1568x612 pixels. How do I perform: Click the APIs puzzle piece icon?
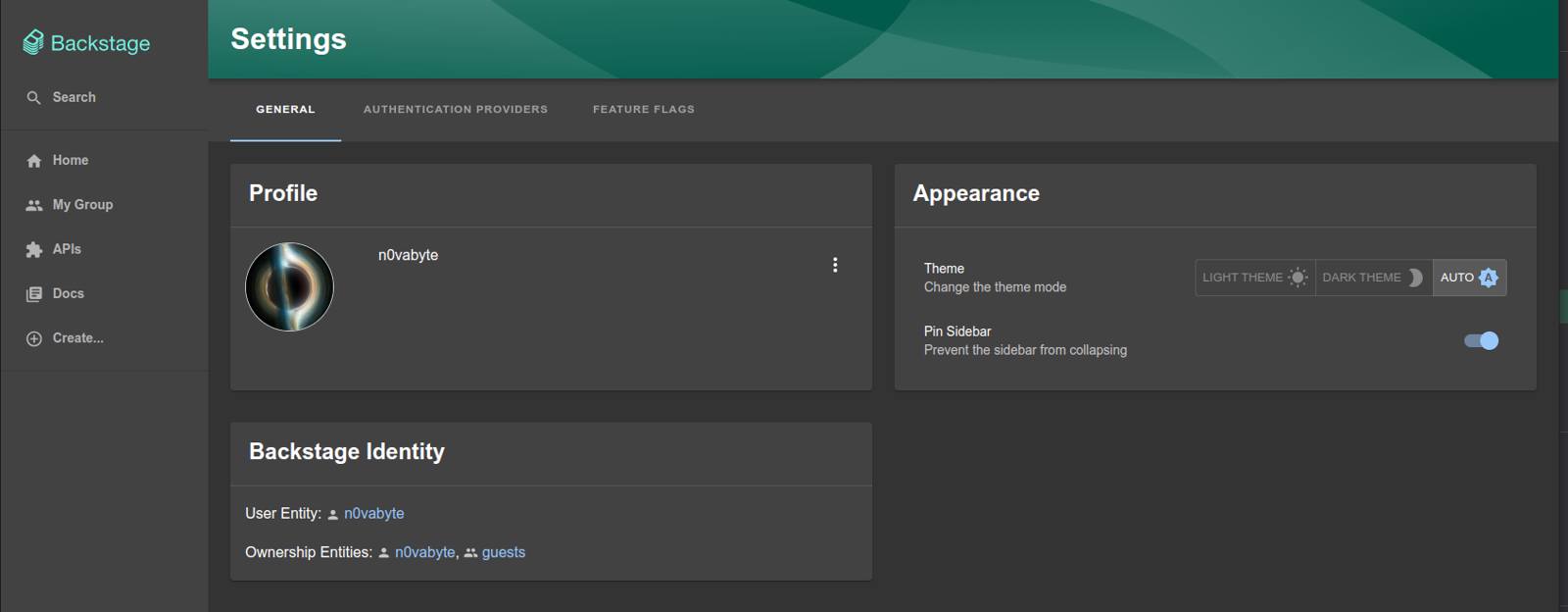34,250
